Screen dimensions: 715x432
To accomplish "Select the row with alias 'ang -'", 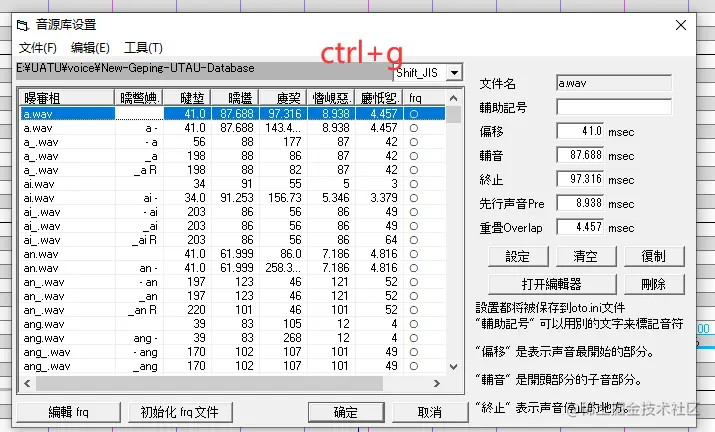I will (233, 338).
